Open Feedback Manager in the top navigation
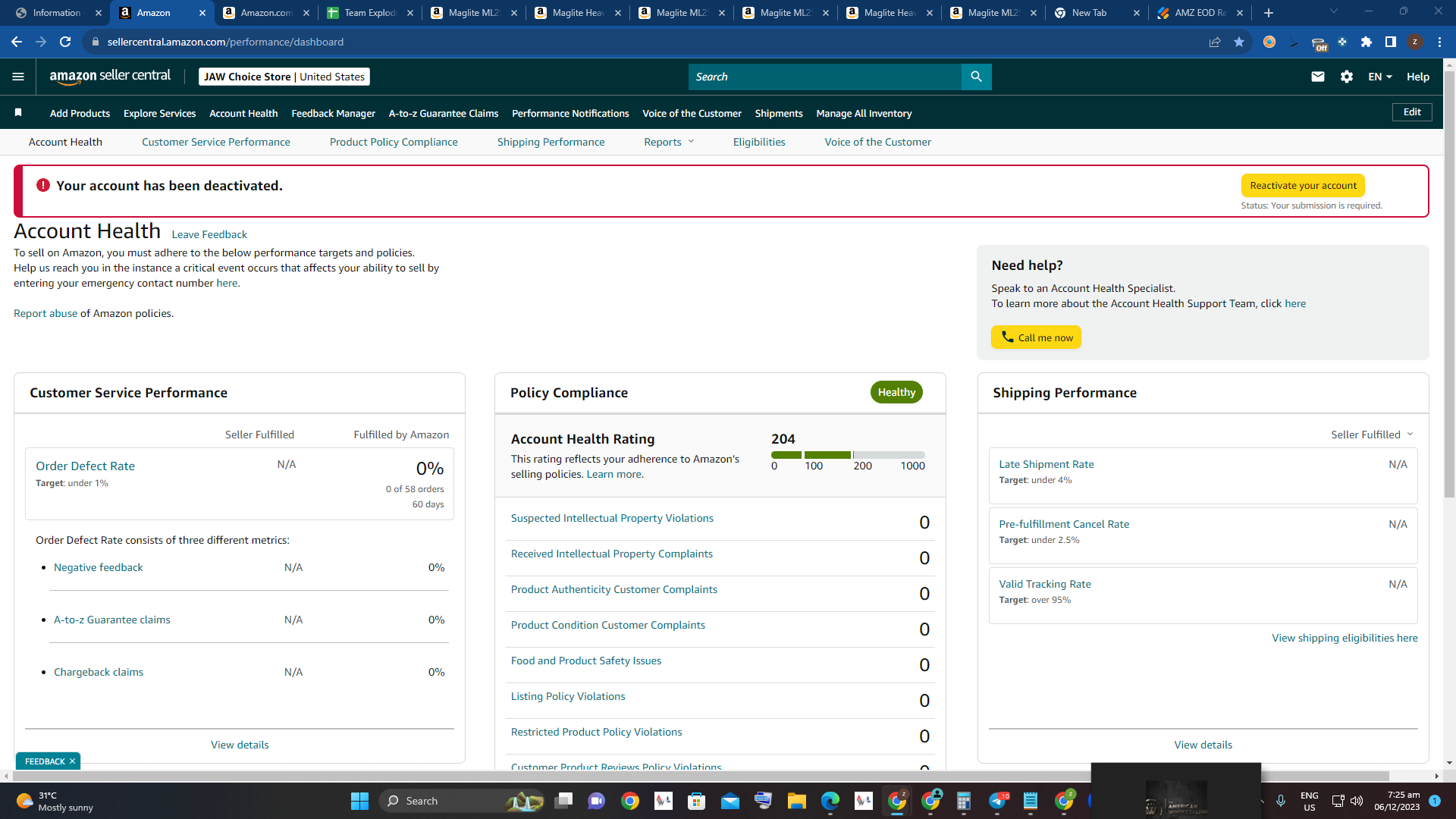Image resolution: width=1456 pixels, height=819 pixels. (x=334, y=113)
